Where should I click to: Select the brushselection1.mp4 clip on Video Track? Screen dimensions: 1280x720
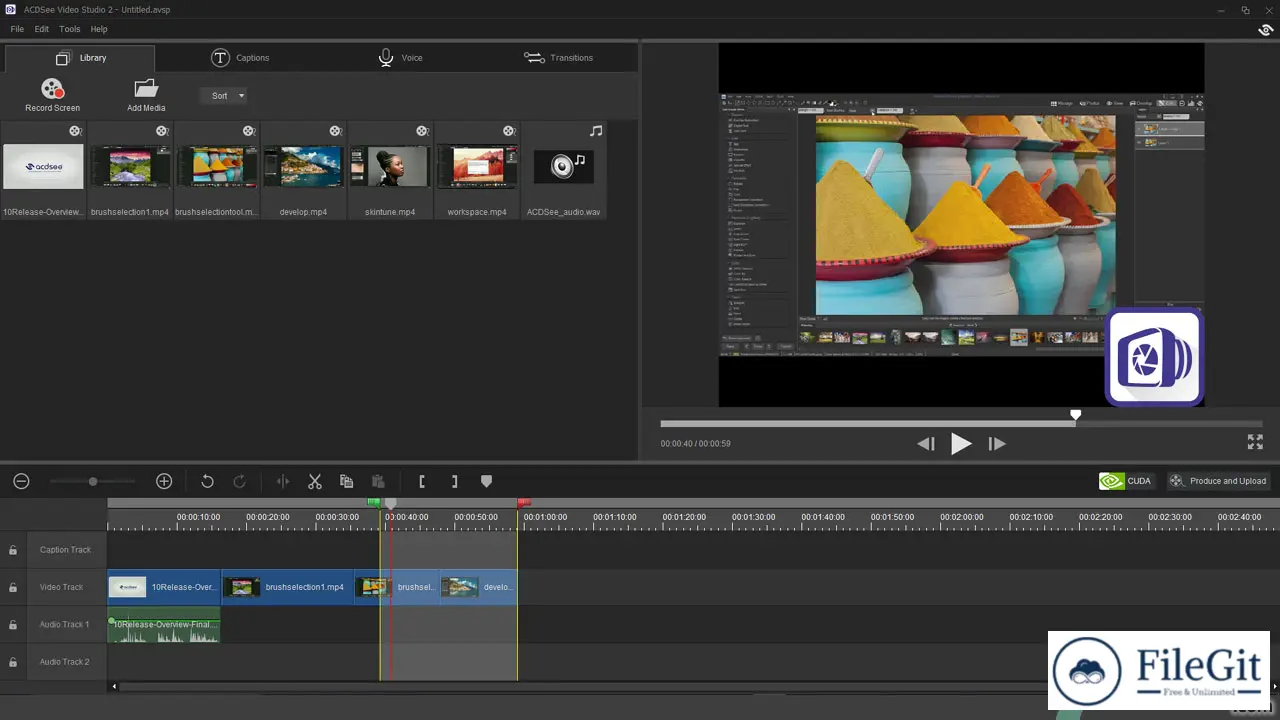(288, 587)
